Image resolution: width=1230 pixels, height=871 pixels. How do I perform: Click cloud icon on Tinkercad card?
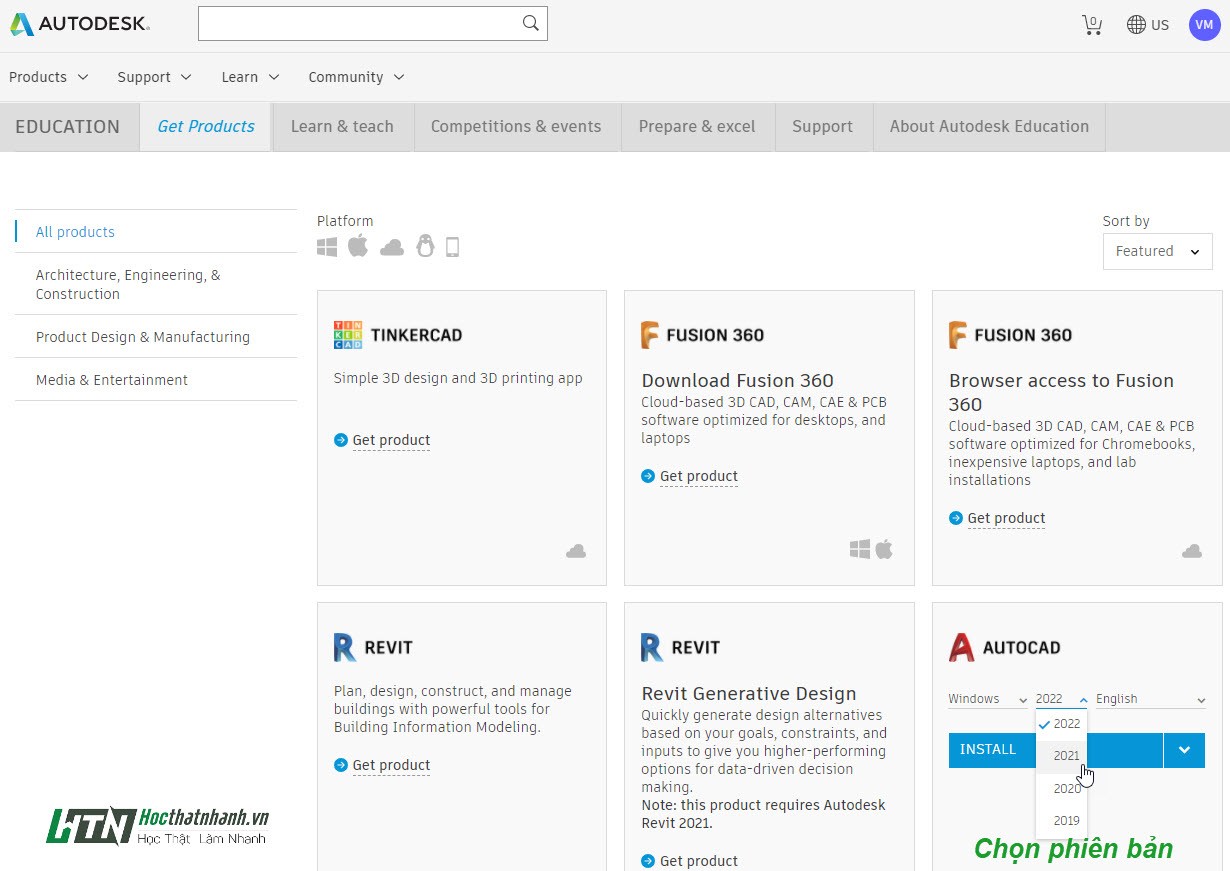pos(576,551)
